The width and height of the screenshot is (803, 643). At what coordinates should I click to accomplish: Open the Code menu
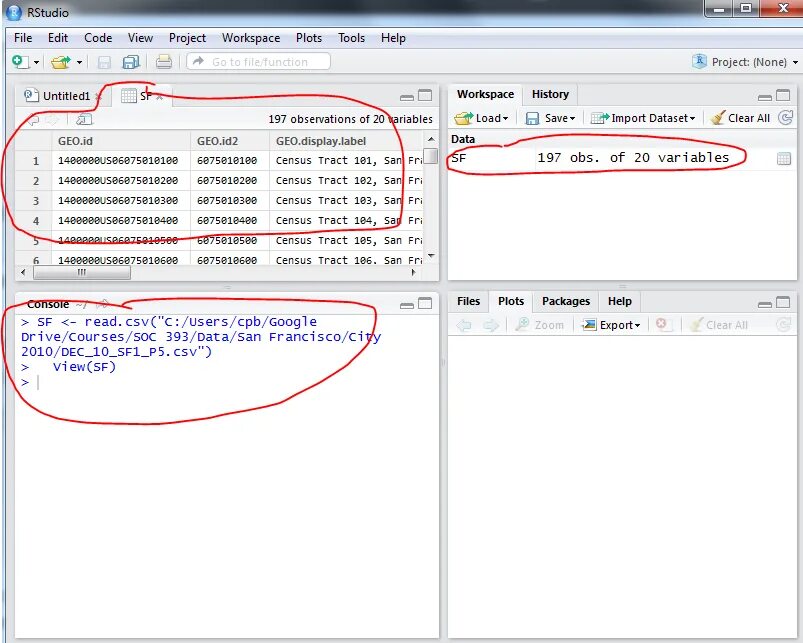[x=98, y=38]
